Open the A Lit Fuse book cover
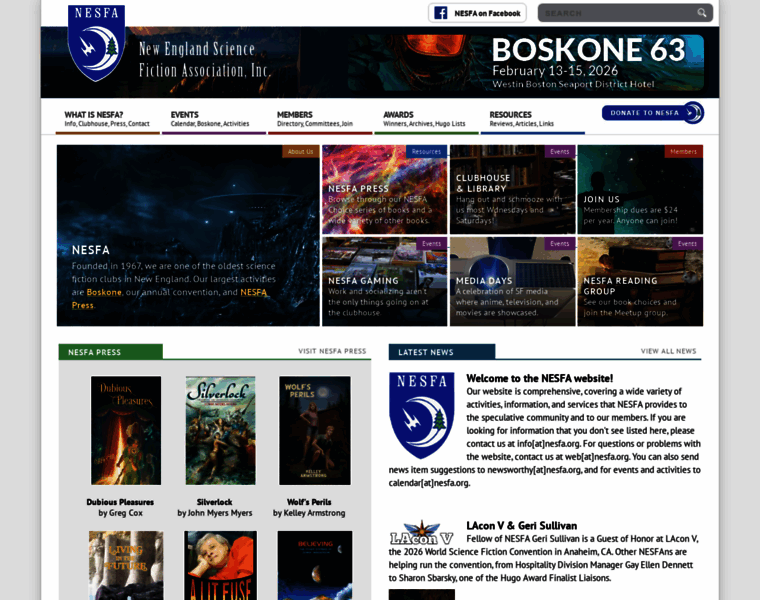Viewport: 760px width, 600px height. click(x=221, y=565)
